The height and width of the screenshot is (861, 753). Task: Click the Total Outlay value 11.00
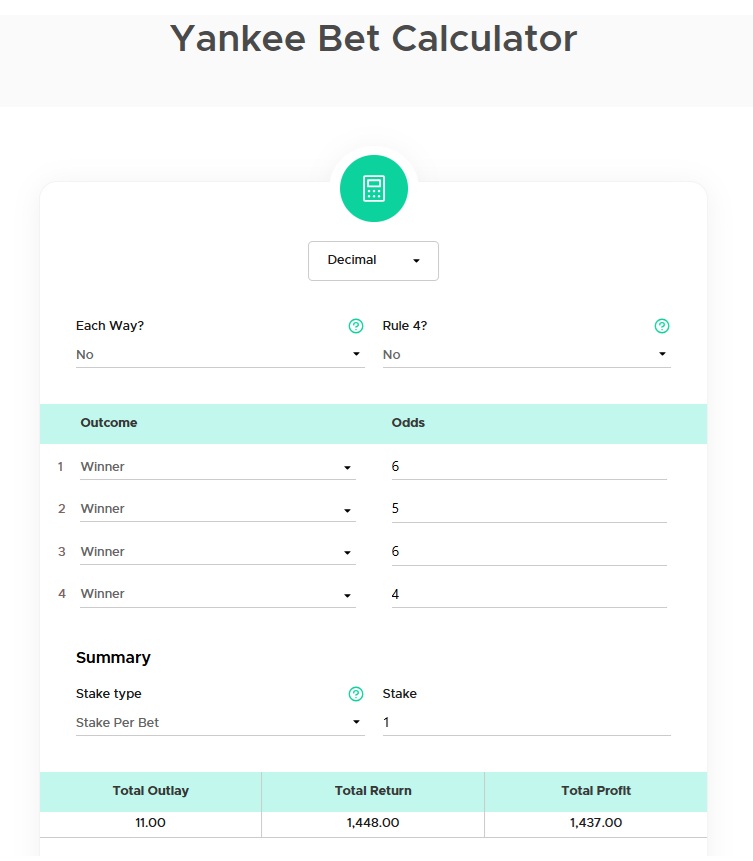point(150,823)
